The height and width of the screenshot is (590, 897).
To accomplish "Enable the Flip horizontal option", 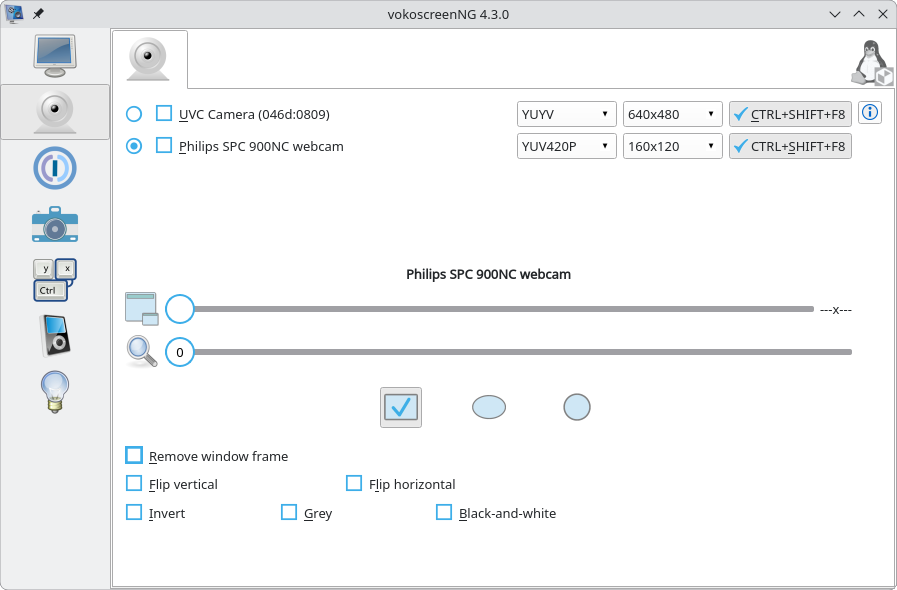I will [354, 484].
